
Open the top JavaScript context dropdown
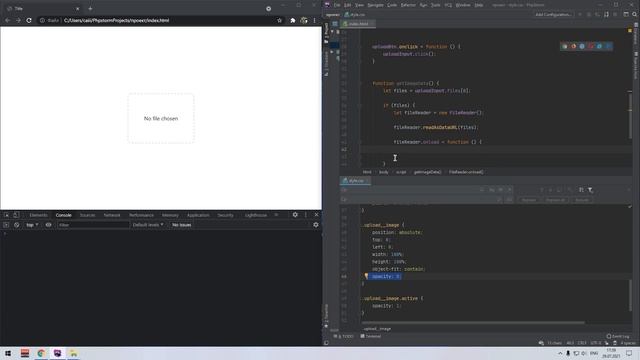point(32,225)
